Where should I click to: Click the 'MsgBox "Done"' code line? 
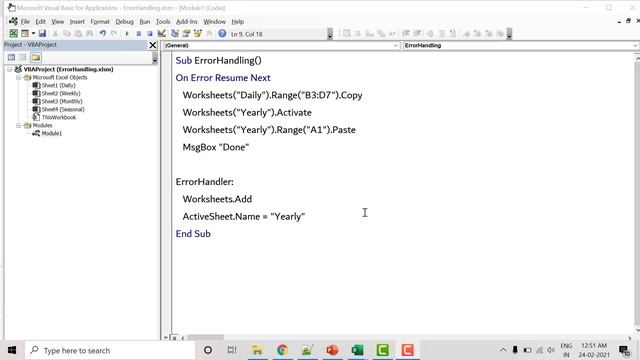(x=216, y=147)
